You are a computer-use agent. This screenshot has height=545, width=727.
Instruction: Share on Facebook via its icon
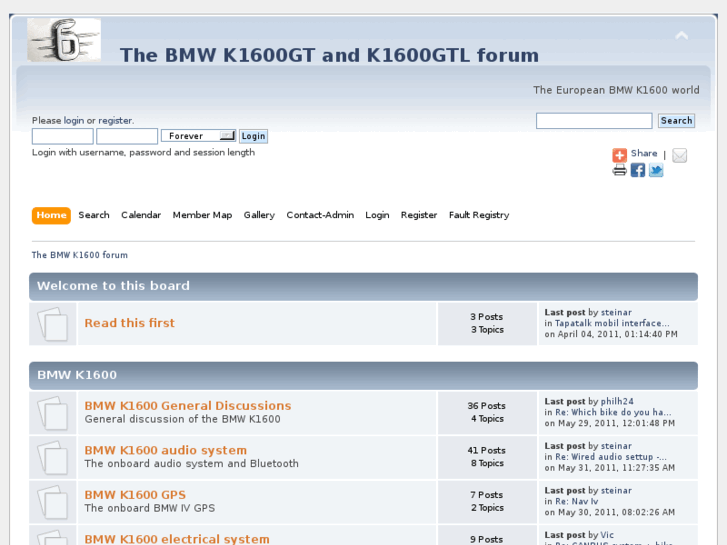[x=638, y=170]
